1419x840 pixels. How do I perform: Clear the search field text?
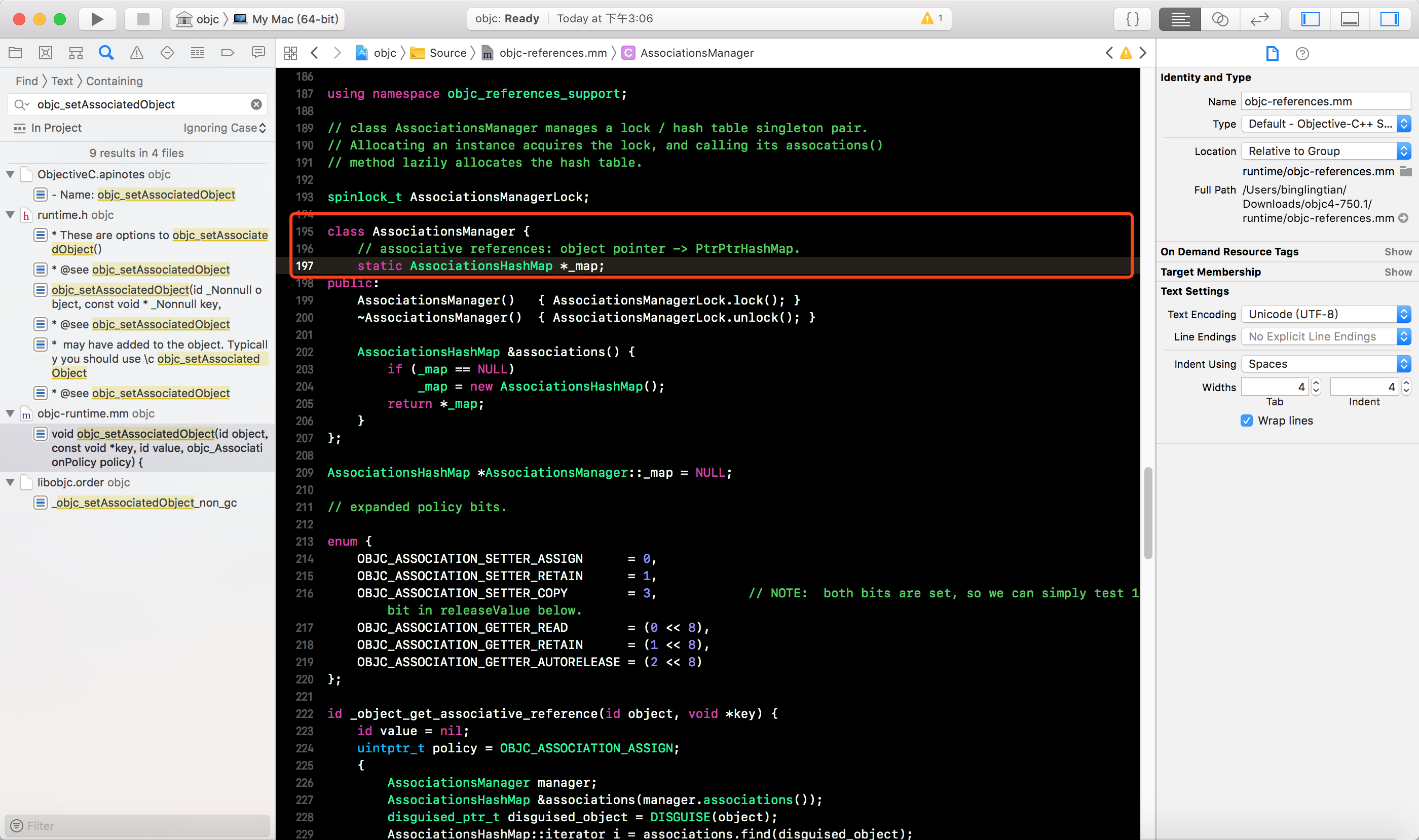pyautogui.click(x=256, y=104)
